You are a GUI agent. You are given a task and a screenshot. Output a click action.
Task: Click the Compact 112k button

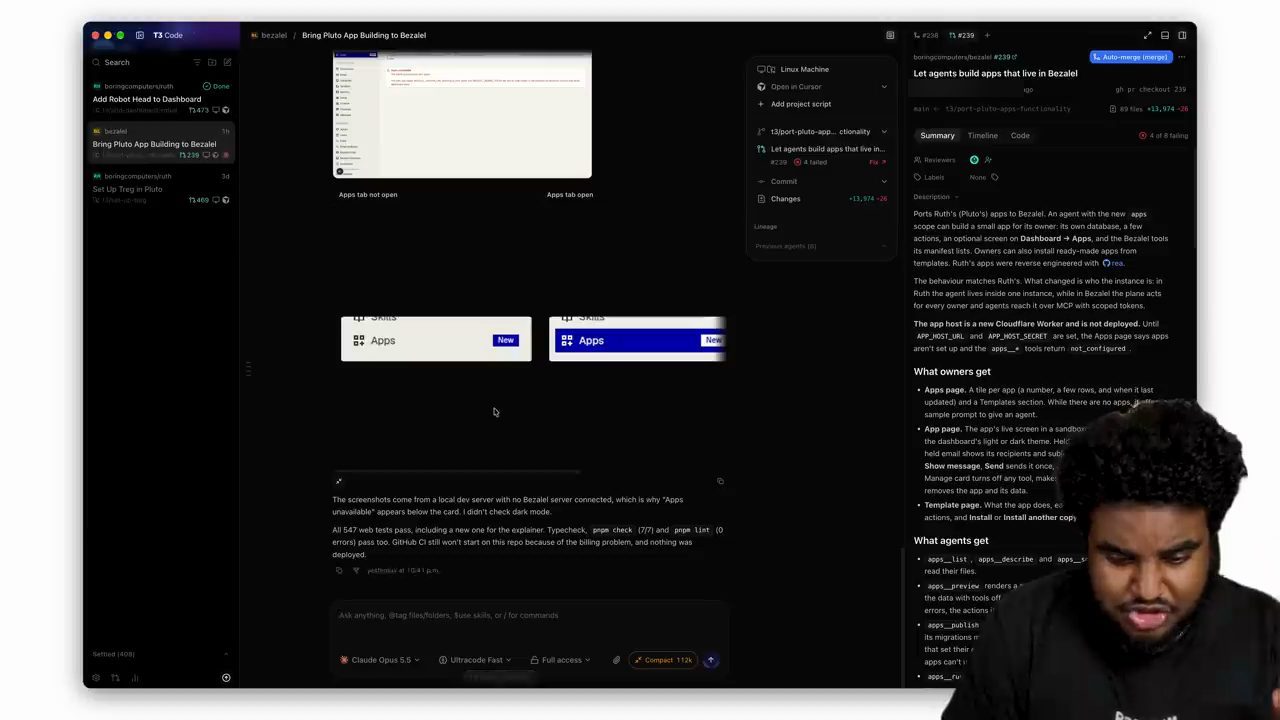(663, 660)
